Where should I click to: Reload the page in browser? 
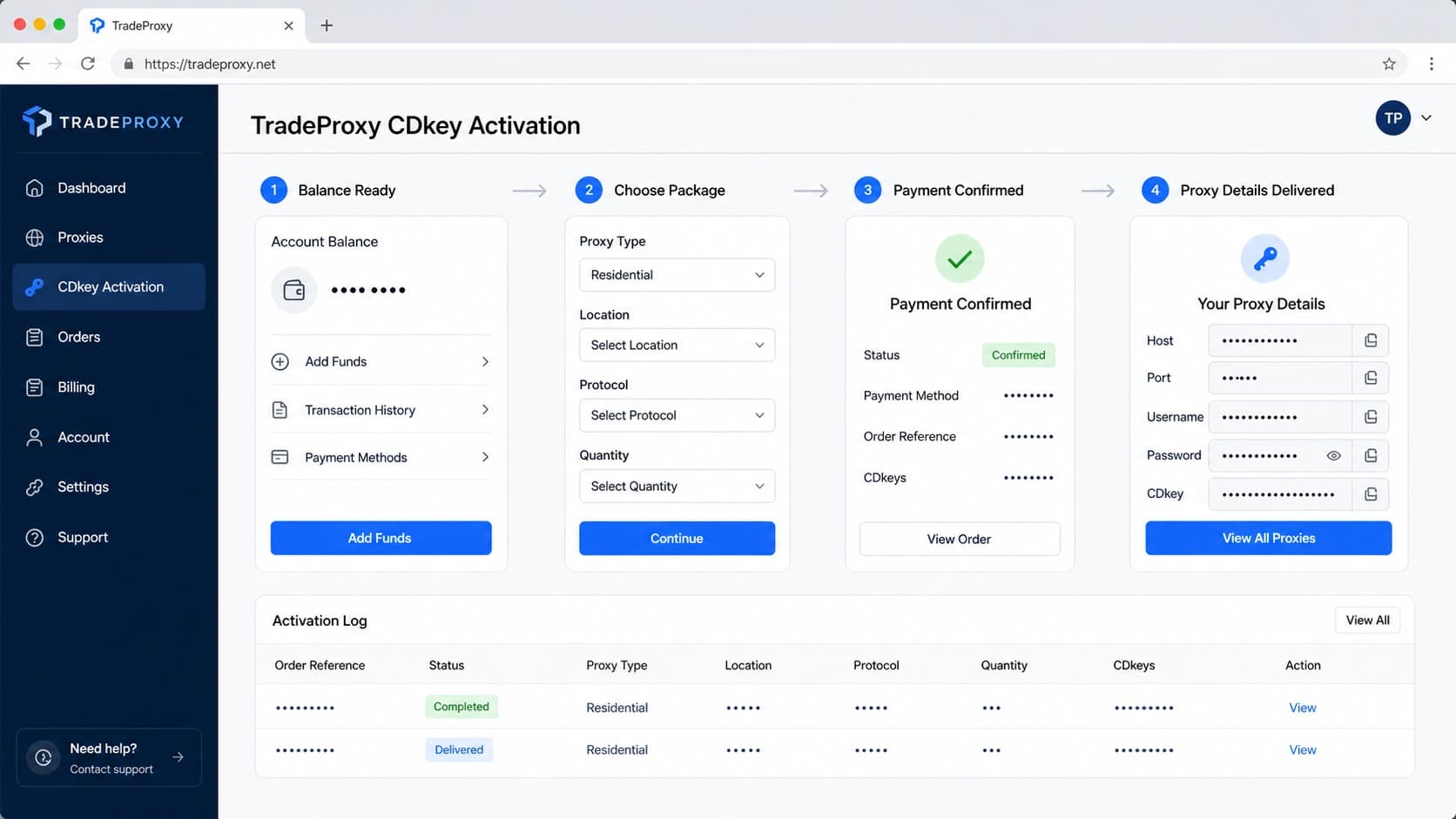(x=88, y=64)
